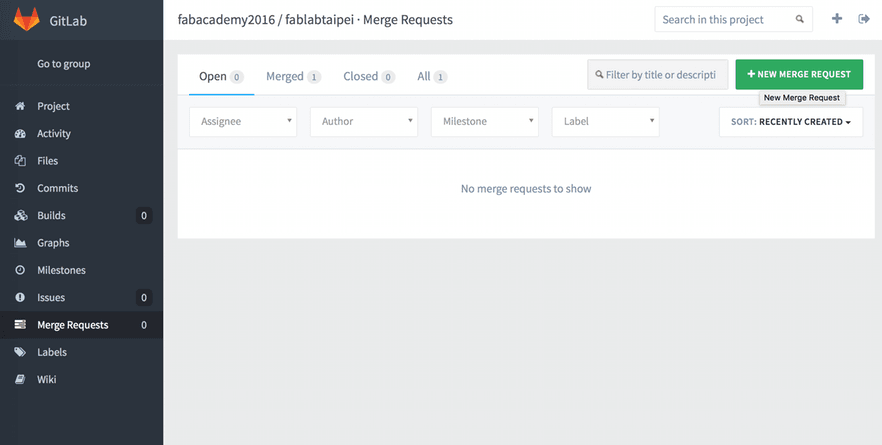Open Project in the sidebar

pos(82,106)
